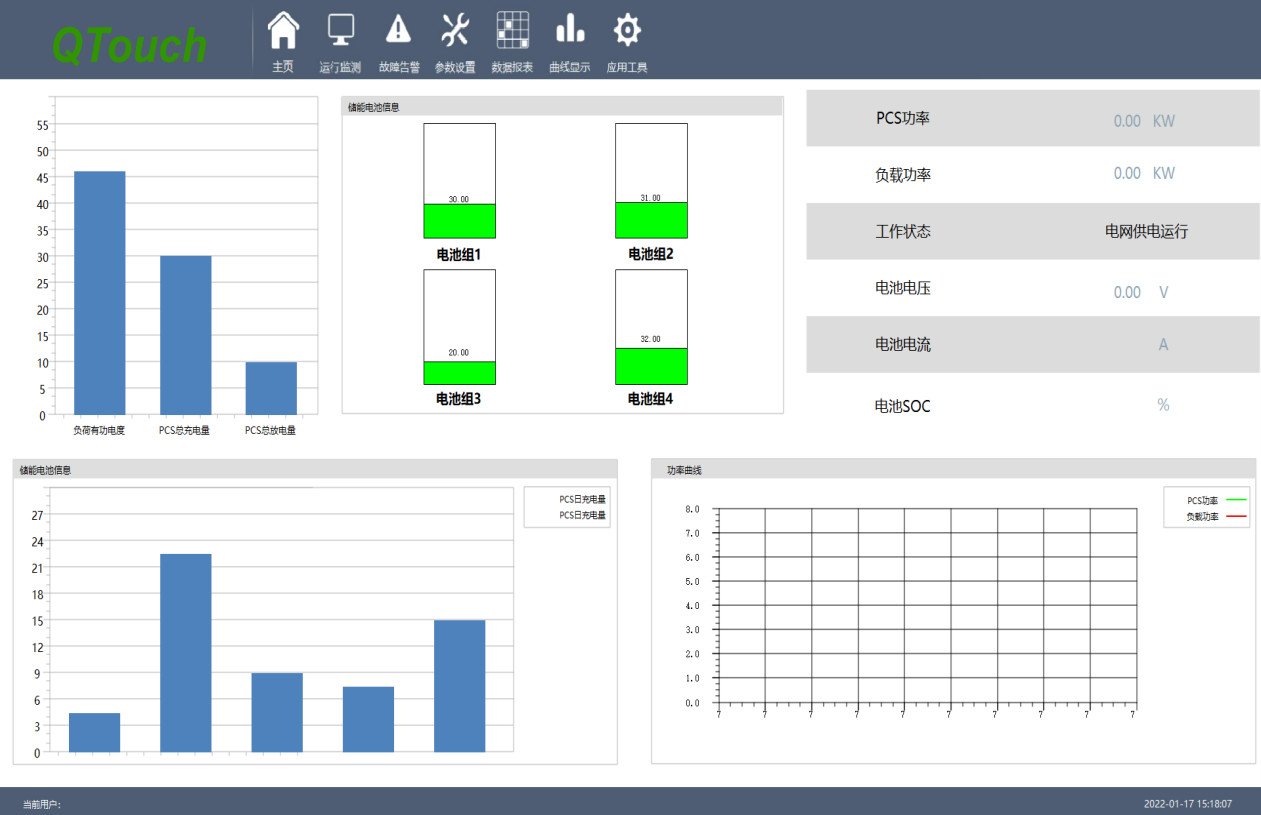The height and width of the screenshot is (815, 1261).
Task: Click the red 负载功率 legend line
Action: tap(1236, 517)
